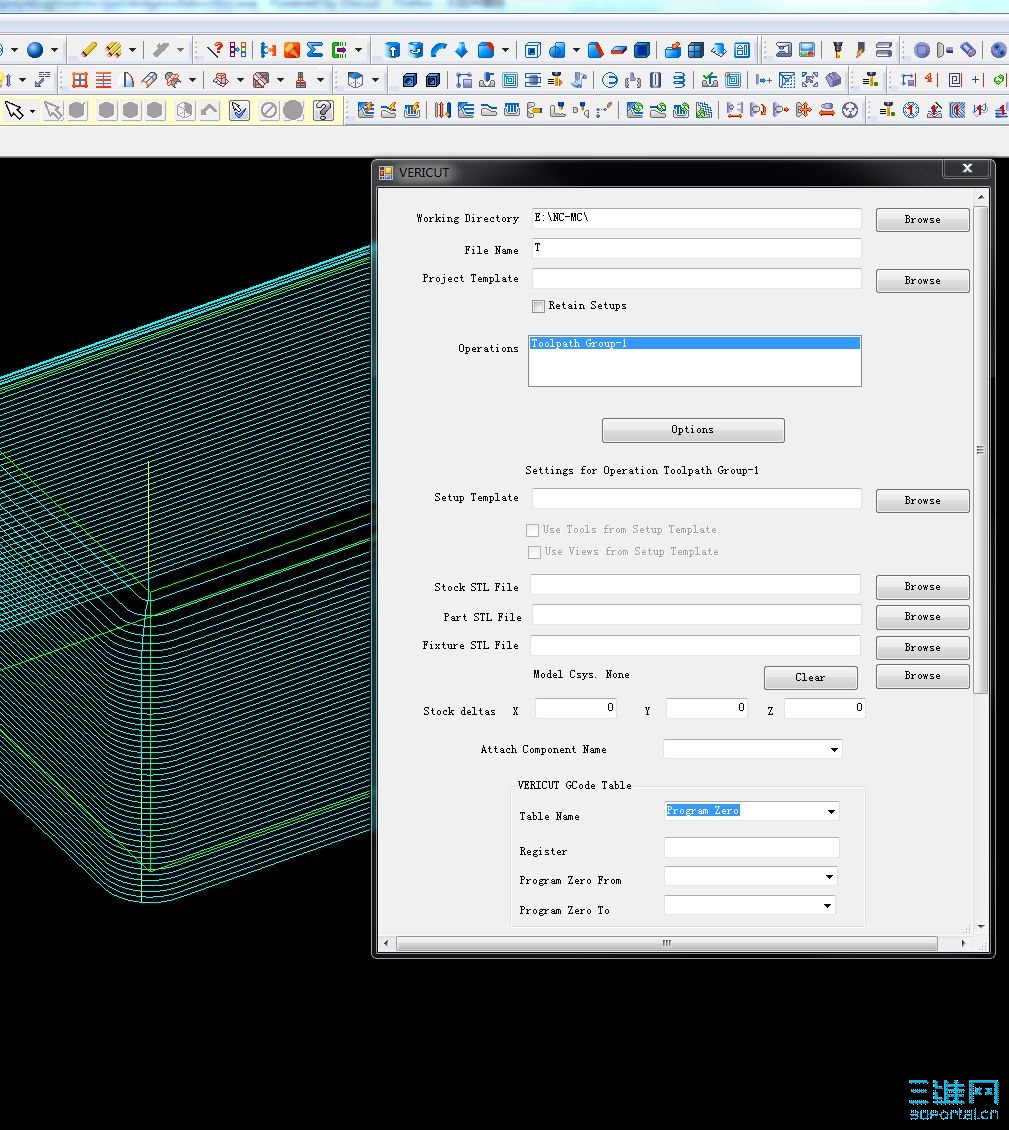Click the File Name input field
This screenshot has height=1130, width=1009.
point(697,248)
